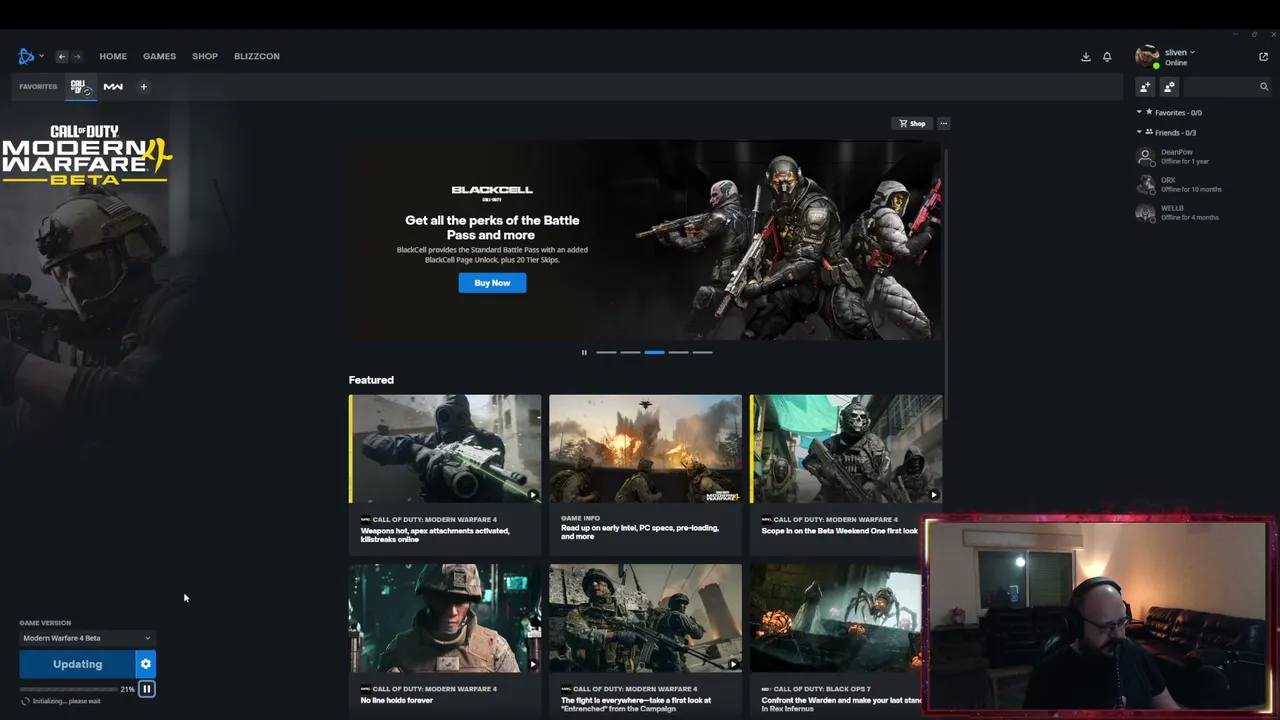Select friend WELLB

tap(1180, 213)
